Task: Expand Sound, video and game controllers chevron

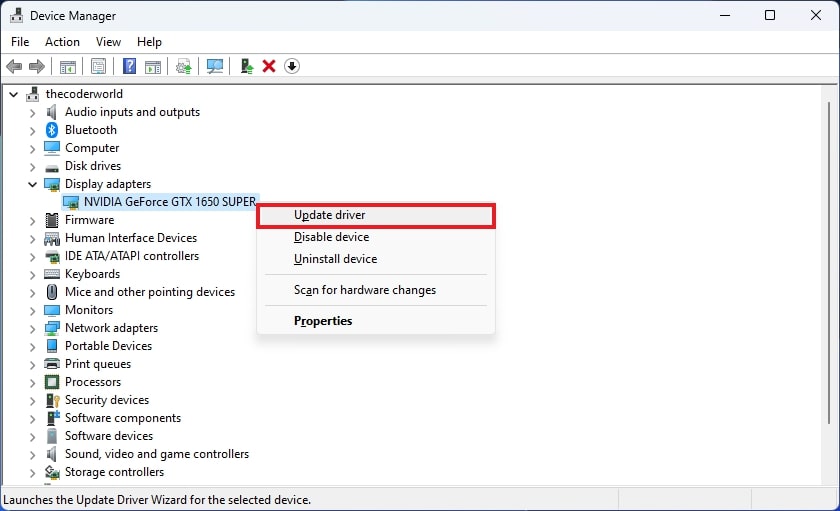Action: (x=32, y=455)
